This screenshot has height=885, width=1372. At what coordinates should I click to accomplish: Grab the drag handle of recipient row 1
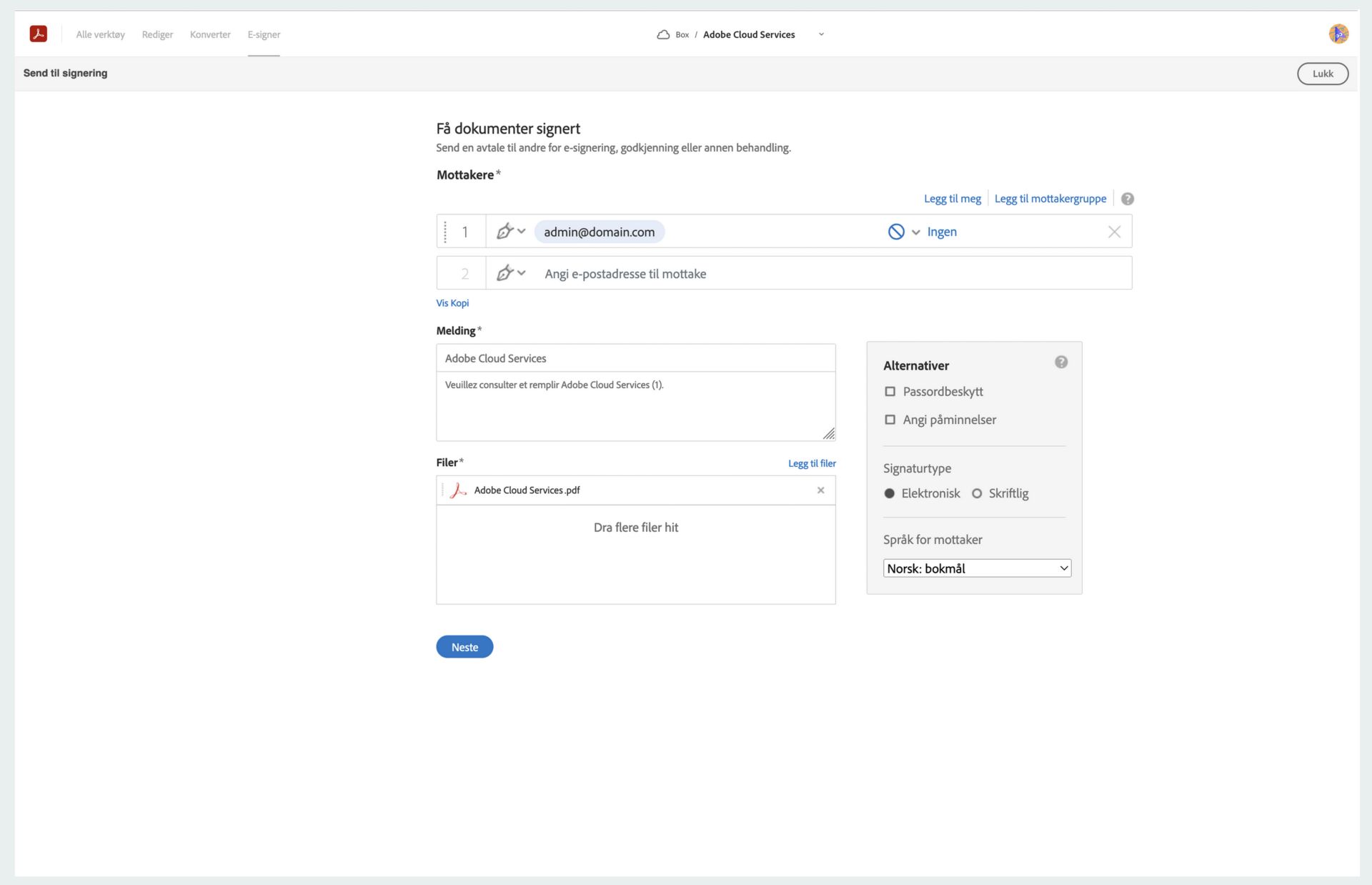(445, 232)
